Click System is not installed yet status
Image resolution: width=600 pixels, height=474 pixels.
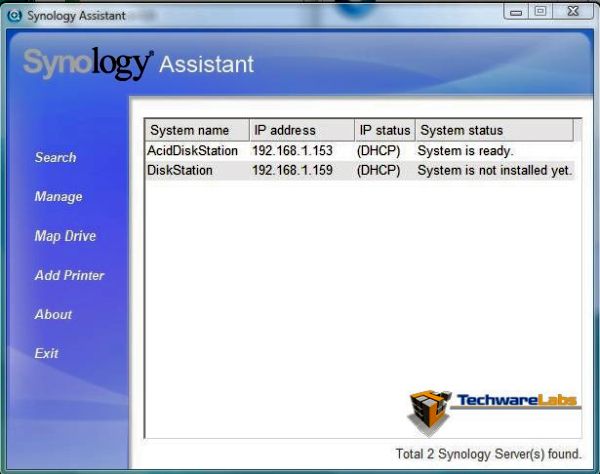(495, 170)
